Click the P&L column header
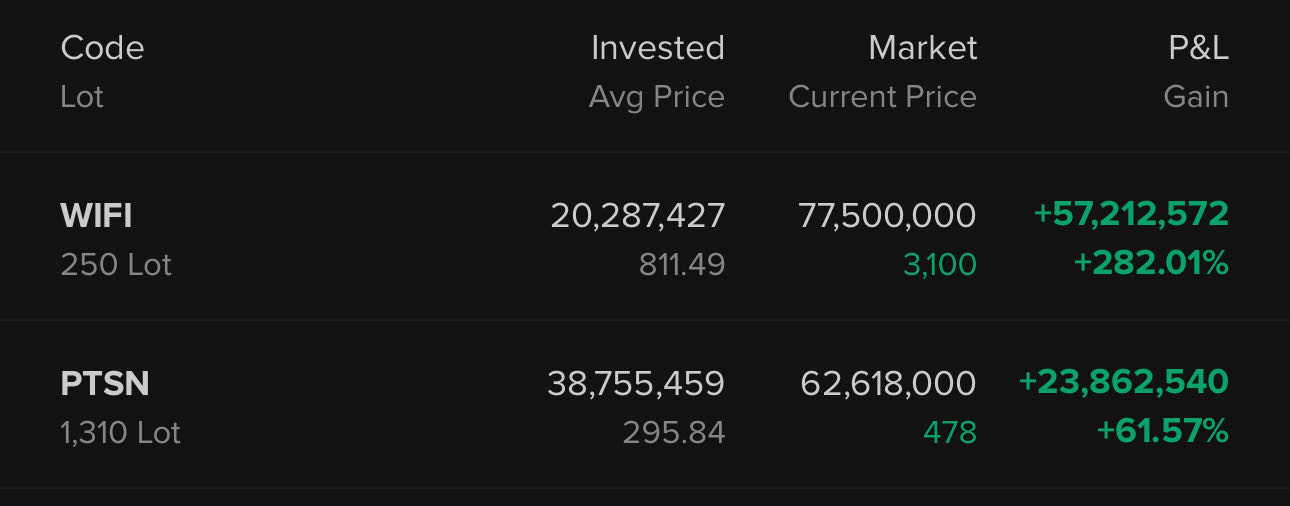The height and width of the screenshot is (506, 1290). (1198, 48)
